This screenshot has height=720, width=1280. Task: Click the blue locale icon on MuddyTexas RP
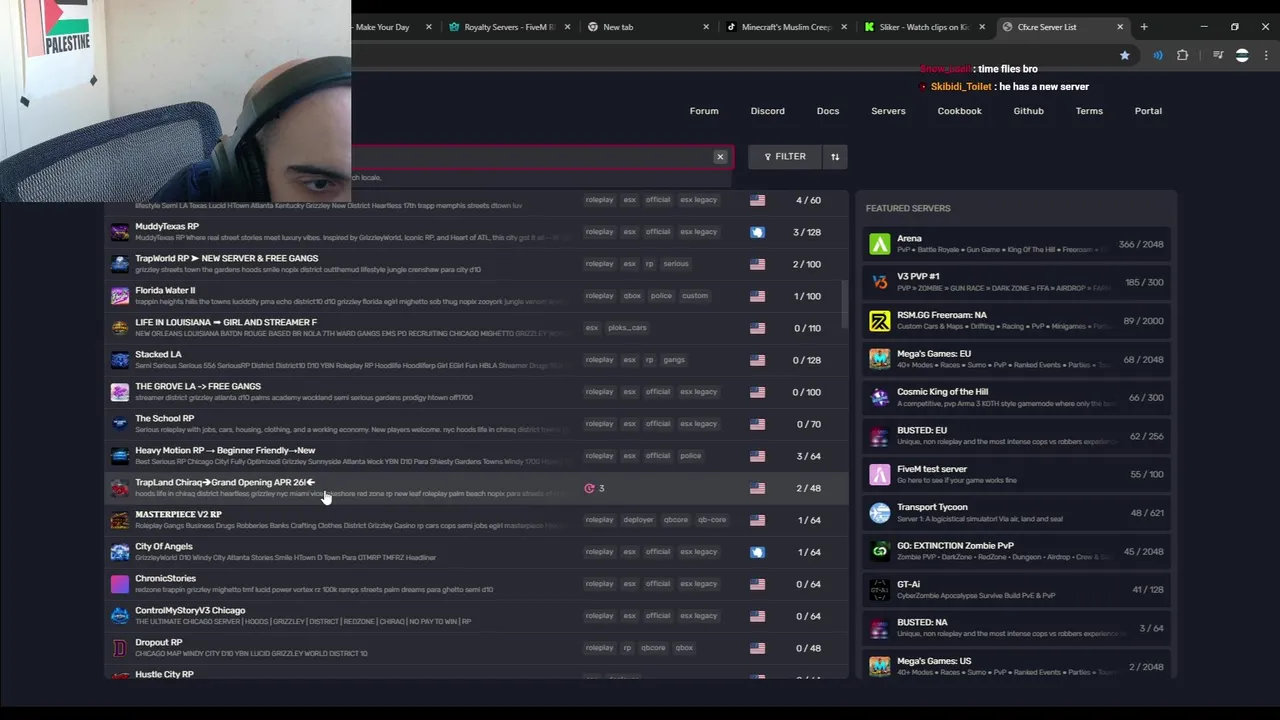pyautogui.click(x=757, y=232)
